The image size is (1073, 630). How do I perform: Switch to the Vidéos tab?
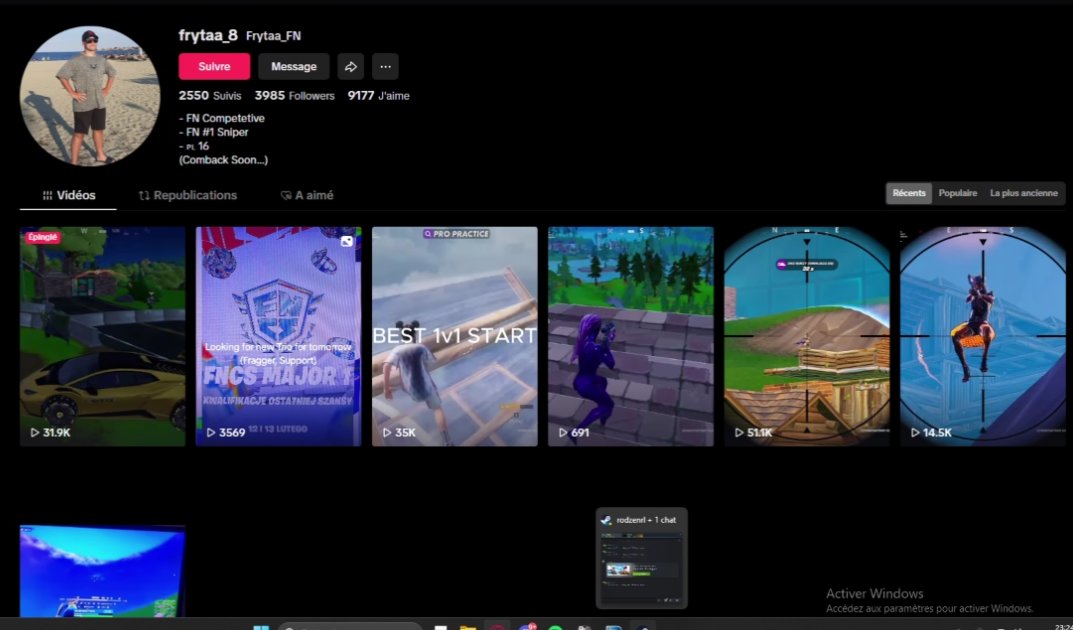[68, 196]
